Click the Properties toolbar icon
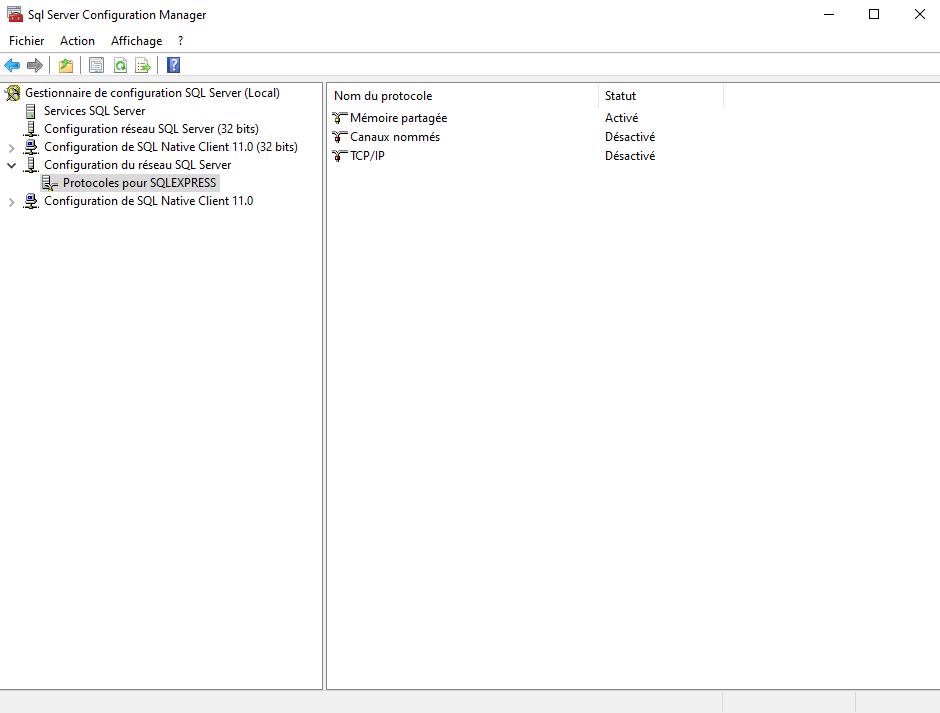Screen dimensions: 940x713 click(x=96, y=66)
